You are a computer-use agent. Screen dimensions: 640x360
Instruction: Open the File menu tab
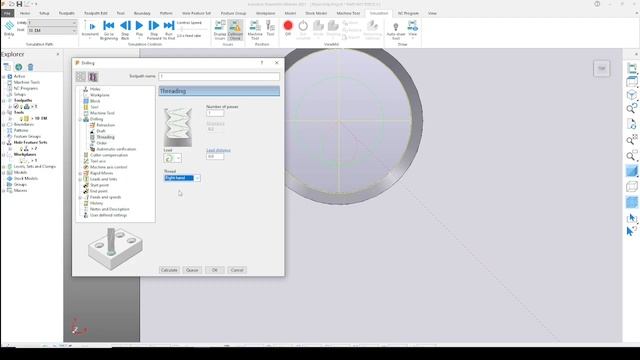pos(7,13)
